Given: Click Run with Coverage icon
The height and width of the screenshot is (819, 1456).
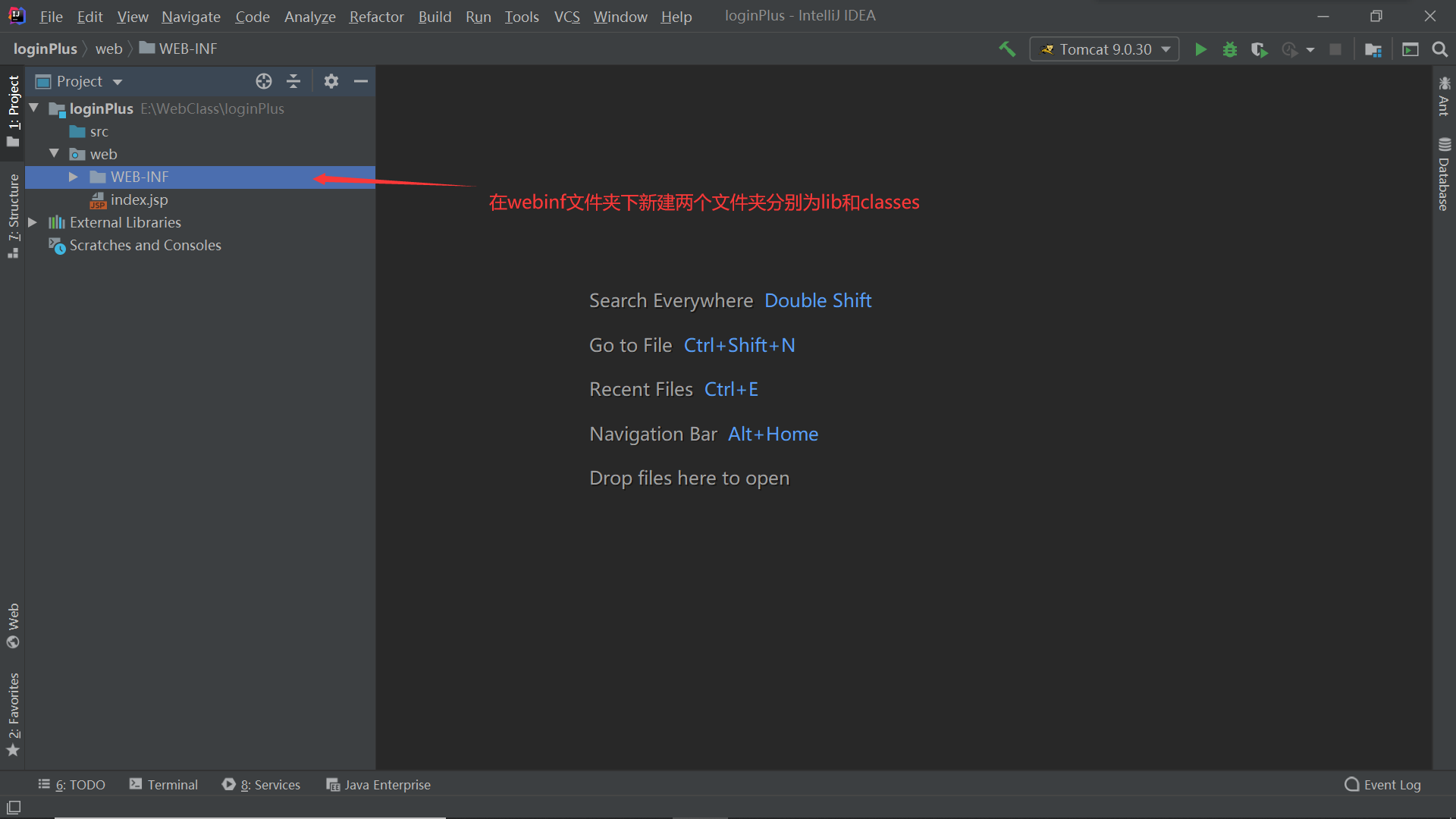Looking at the screenshot, I should [1259, 49].
